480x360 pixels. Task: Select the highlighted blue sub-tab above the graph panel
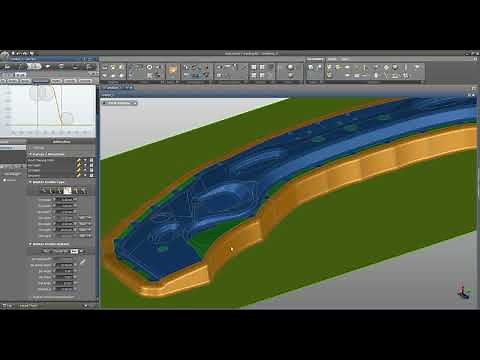click(x=40, y=81)
